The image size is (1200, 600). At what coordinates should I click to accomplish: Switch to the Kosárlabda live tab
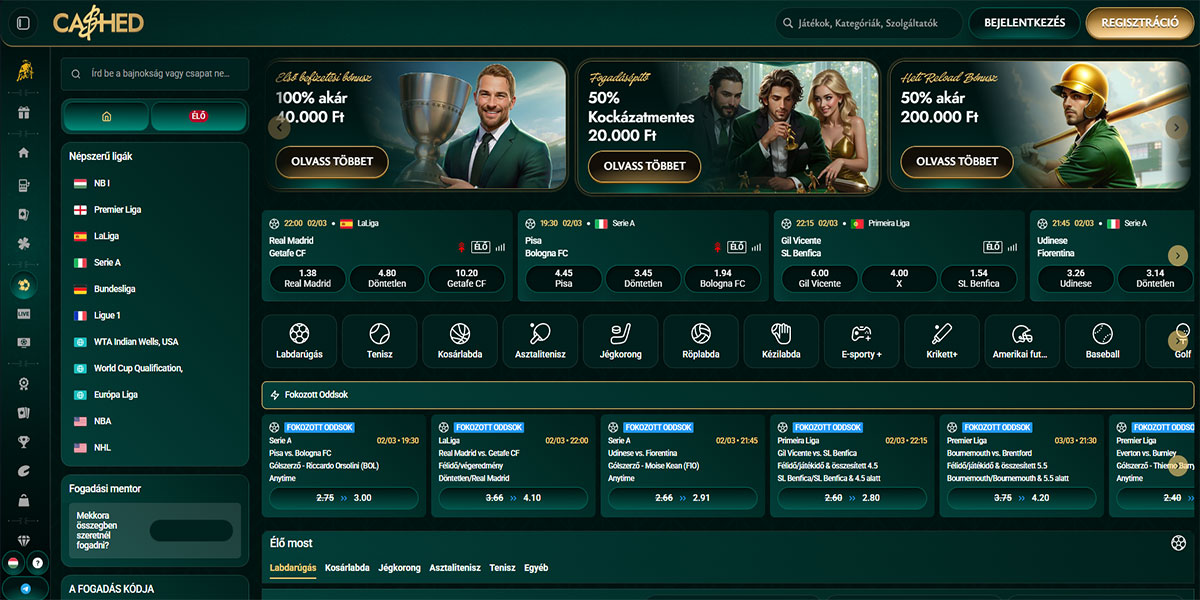coord(347,568)
